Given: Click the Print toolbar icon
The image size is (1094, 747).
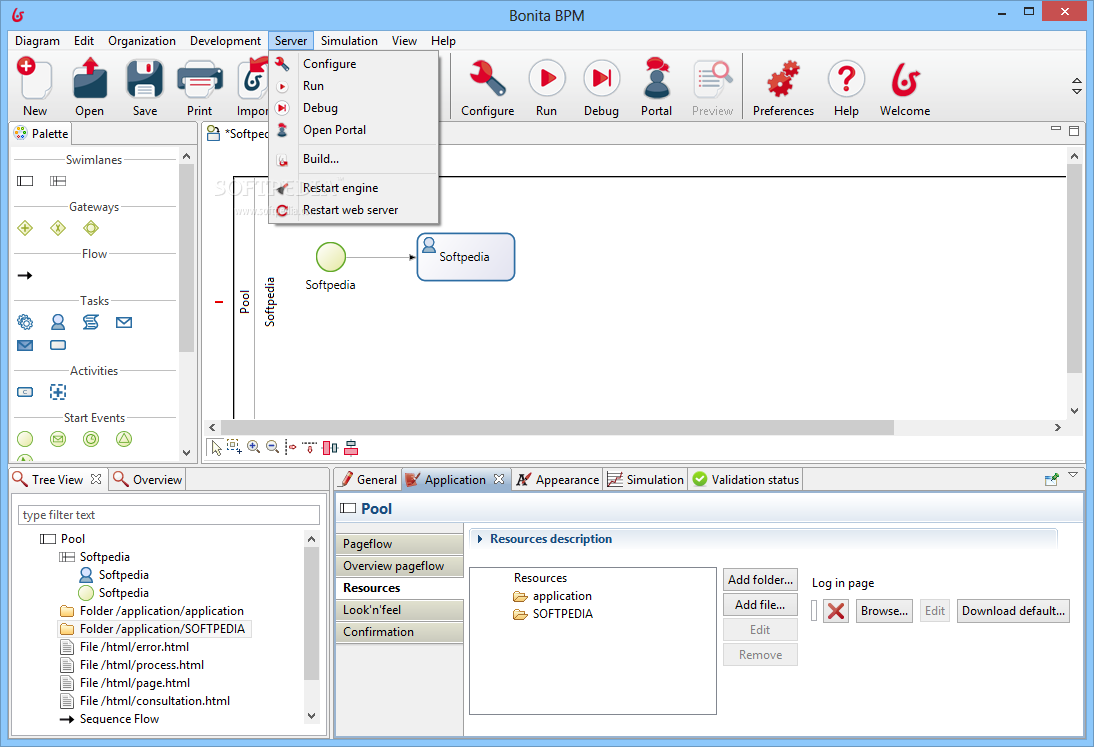Looking at the screenshot, I should tap(200, 86).
